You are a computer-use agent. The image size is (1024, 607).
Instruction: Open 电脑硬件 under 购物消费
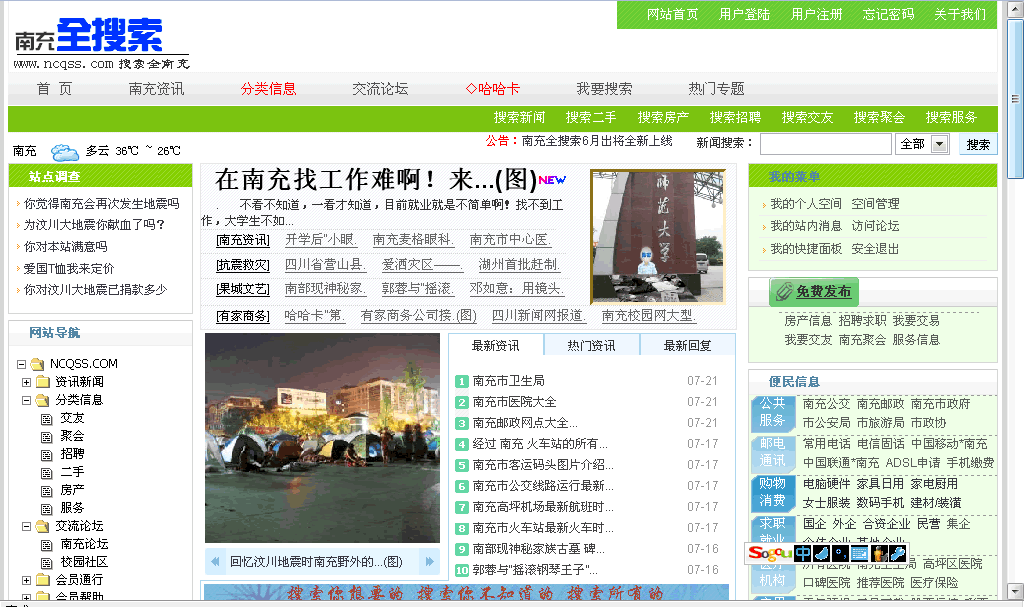pyautogui.click(x=826, y=484)
